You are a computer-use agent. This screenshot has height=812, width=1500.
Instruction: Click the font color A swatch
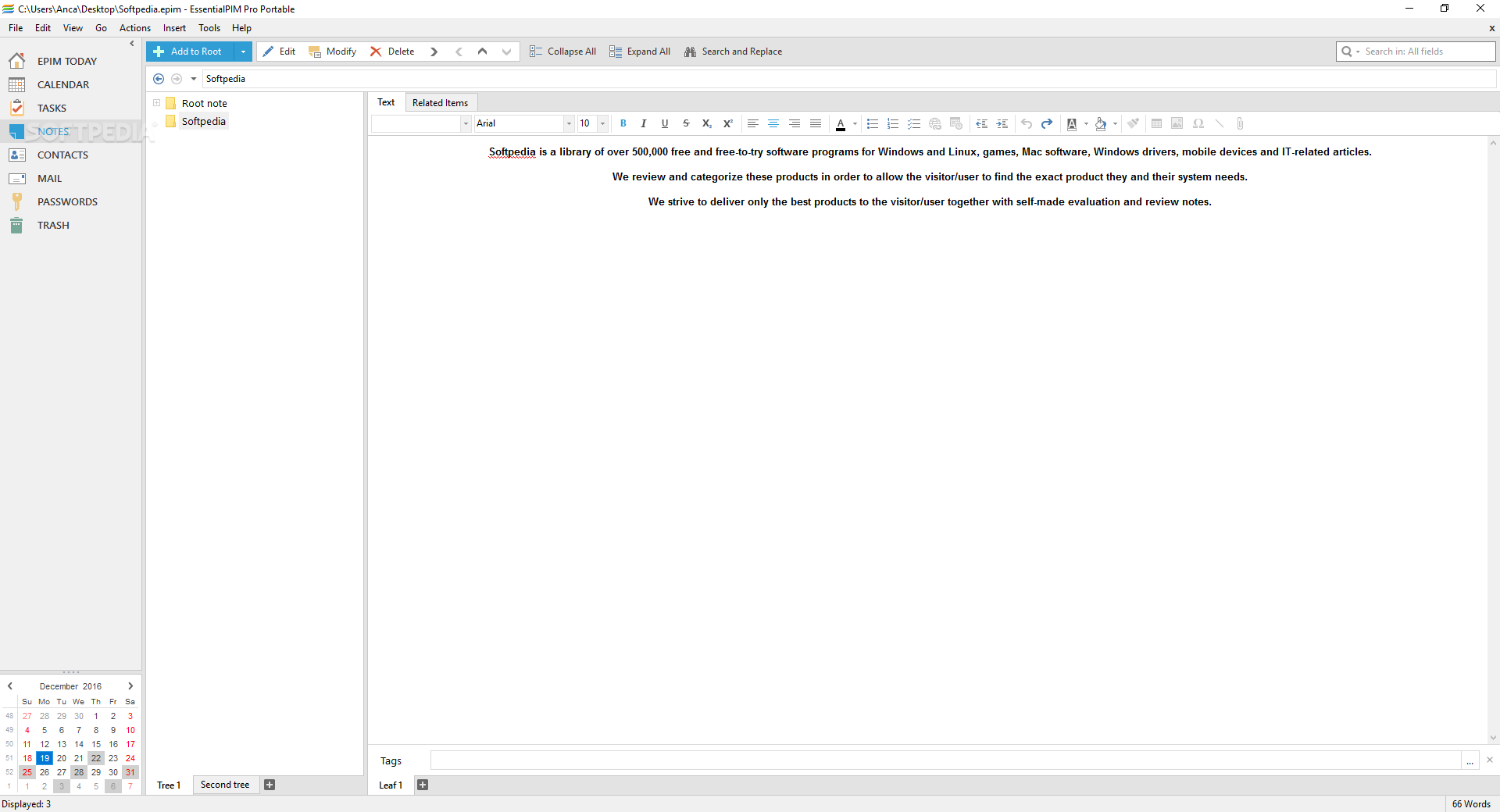tap(841, 123)
